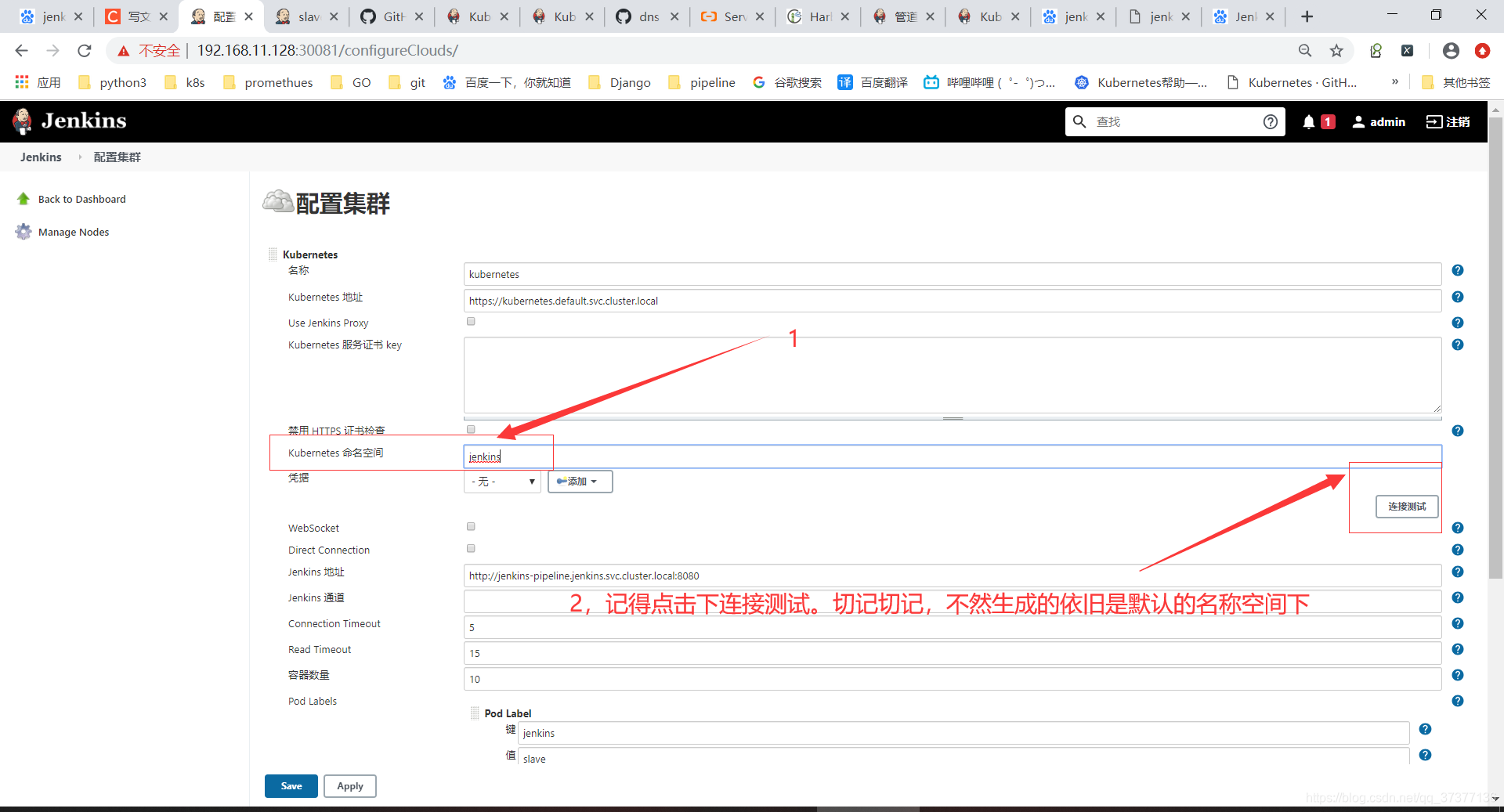
Task: Expand the bookmarks overflow chevron
Action: (x=1395, y=82)
